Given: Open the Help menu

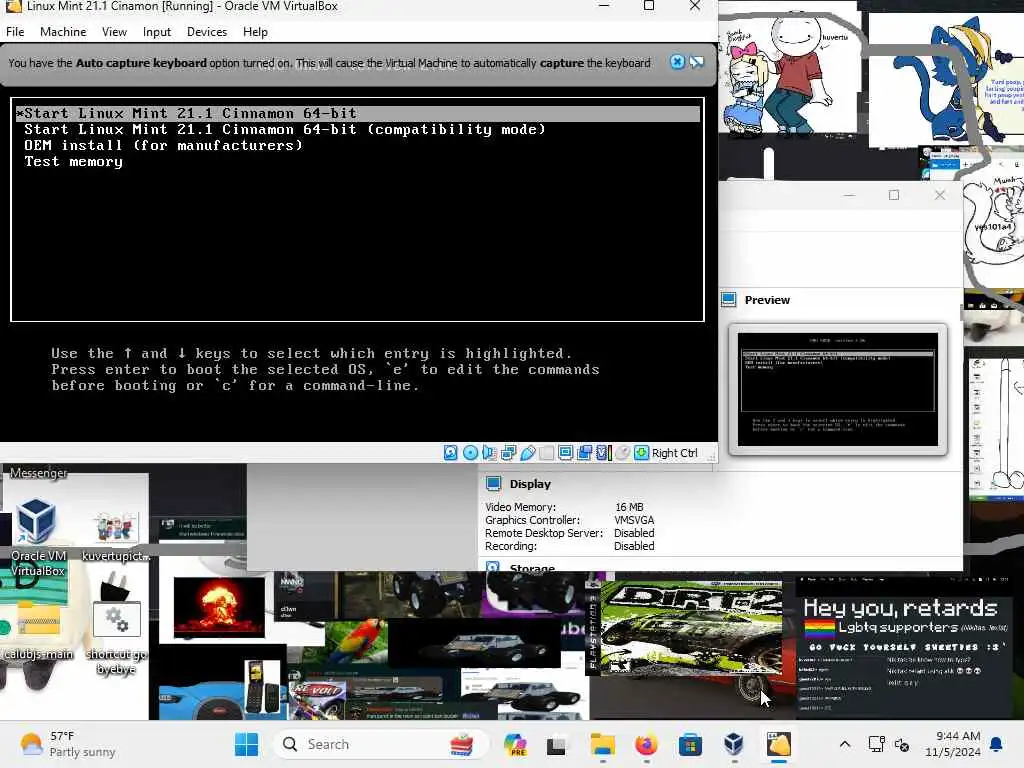Looking at the screenshot, I should (255, 32).
